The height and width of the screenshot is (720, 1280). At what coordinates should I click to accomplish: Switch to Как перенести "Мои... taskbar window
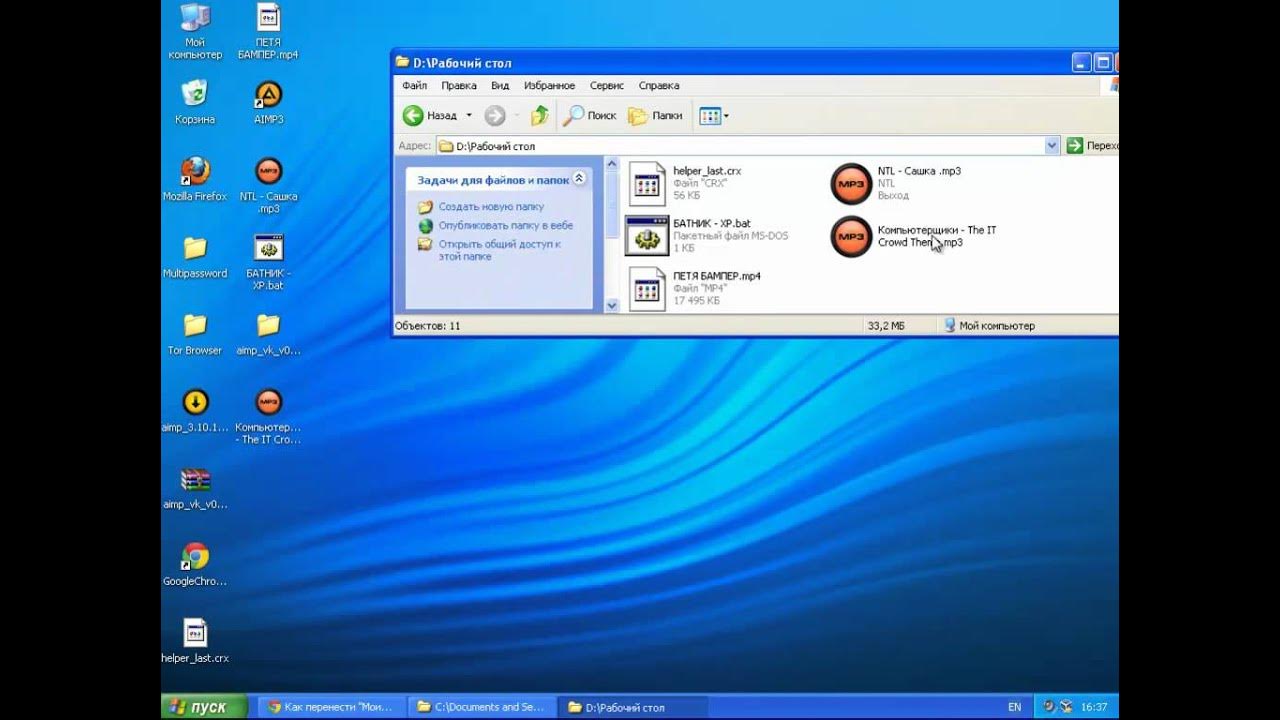pos(331,707)
